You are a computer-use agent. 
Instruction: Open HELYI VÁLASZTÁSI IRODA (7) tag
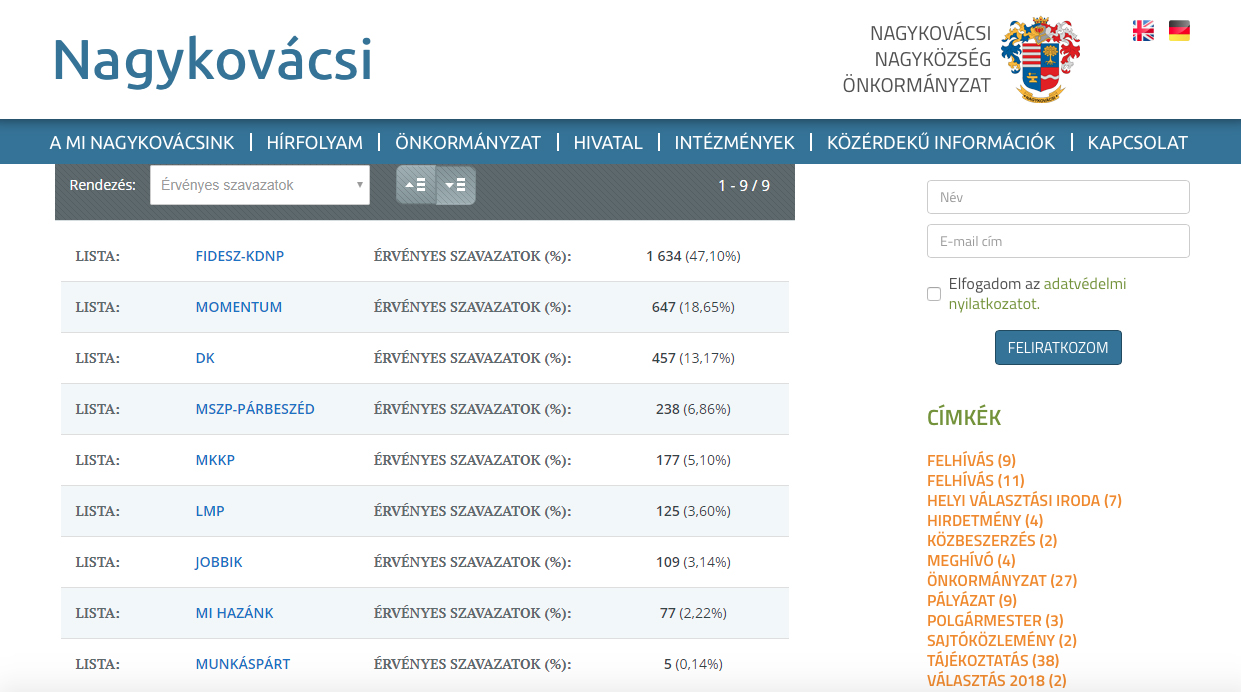(1025, 501)
